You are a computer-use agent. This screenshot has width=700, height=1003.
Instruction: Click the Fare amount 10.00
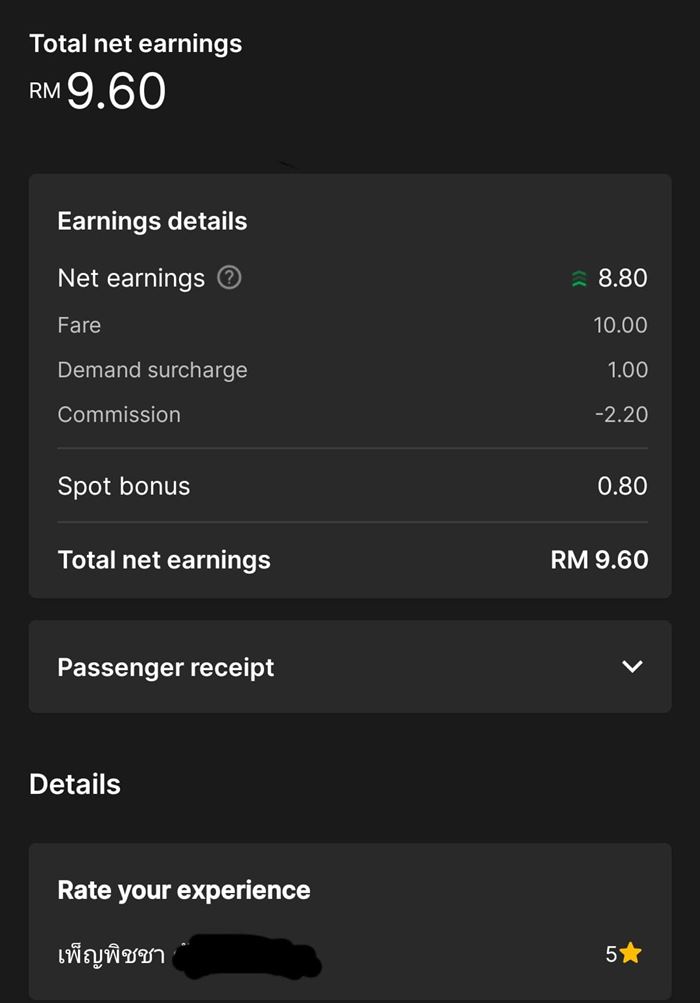point(620,325)
